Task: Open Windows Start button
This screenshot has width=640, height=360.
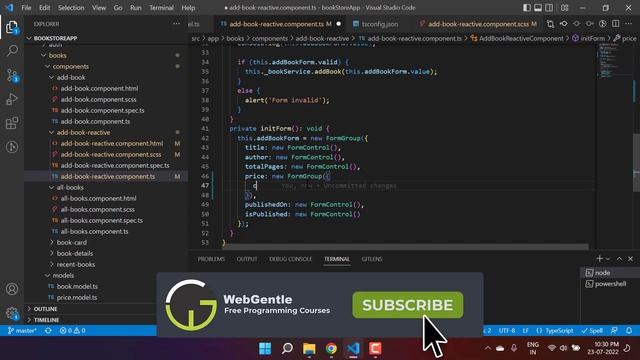Action: coord(265,349)
